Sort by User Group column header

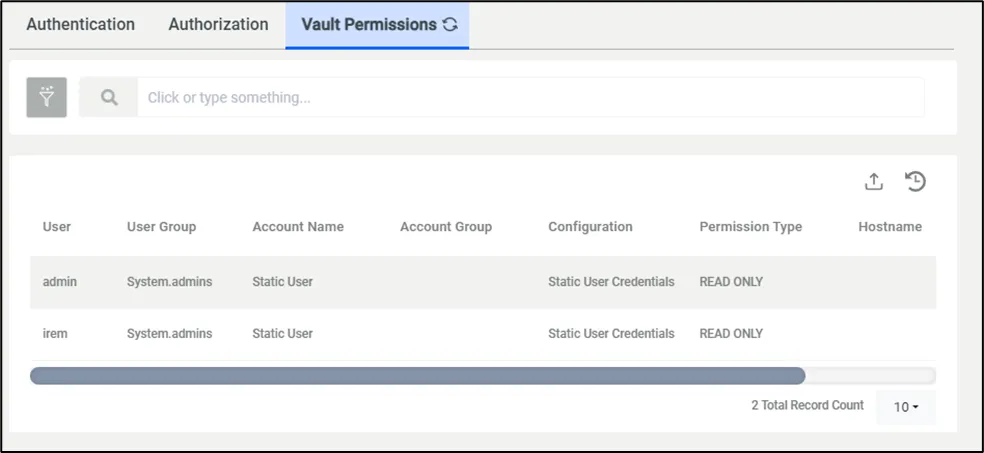[161, 227]
